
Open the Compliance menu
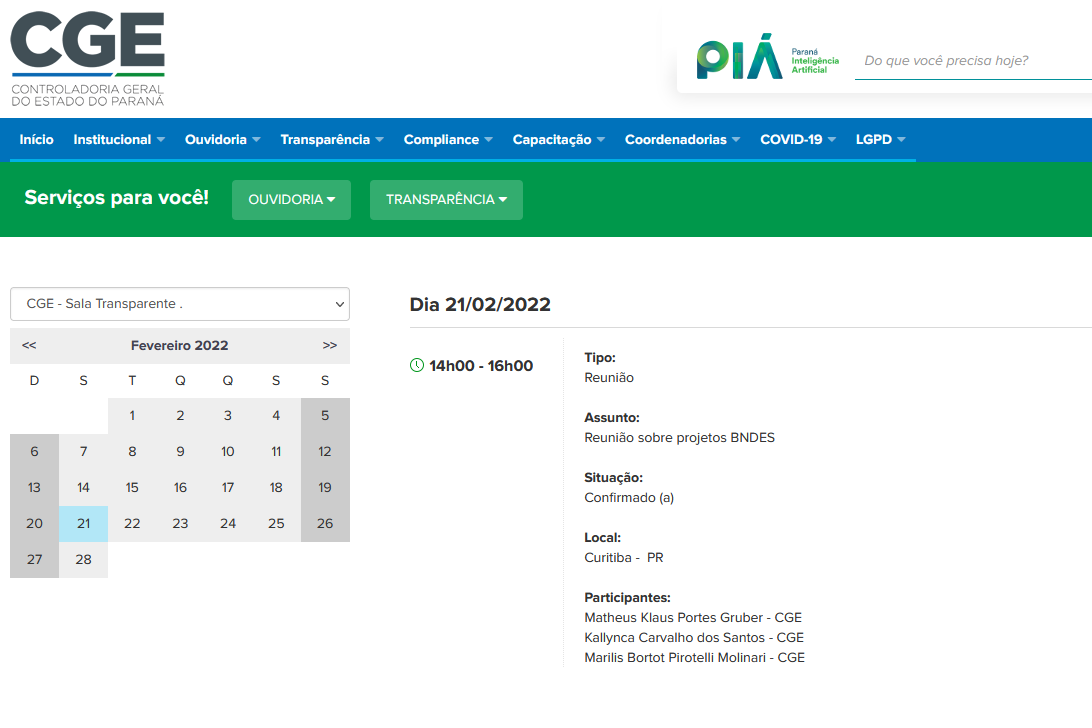tap(448, 139)
